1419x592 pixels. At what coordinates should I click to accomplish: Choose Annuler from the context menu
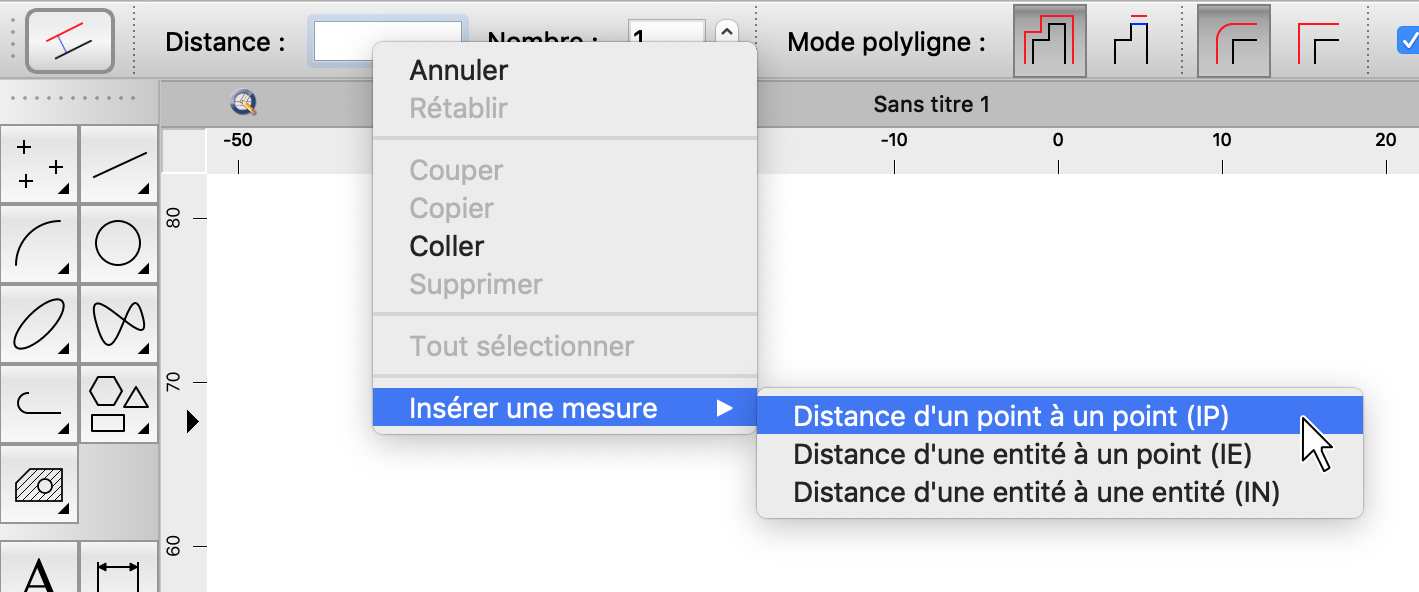(x=459, y=71)
